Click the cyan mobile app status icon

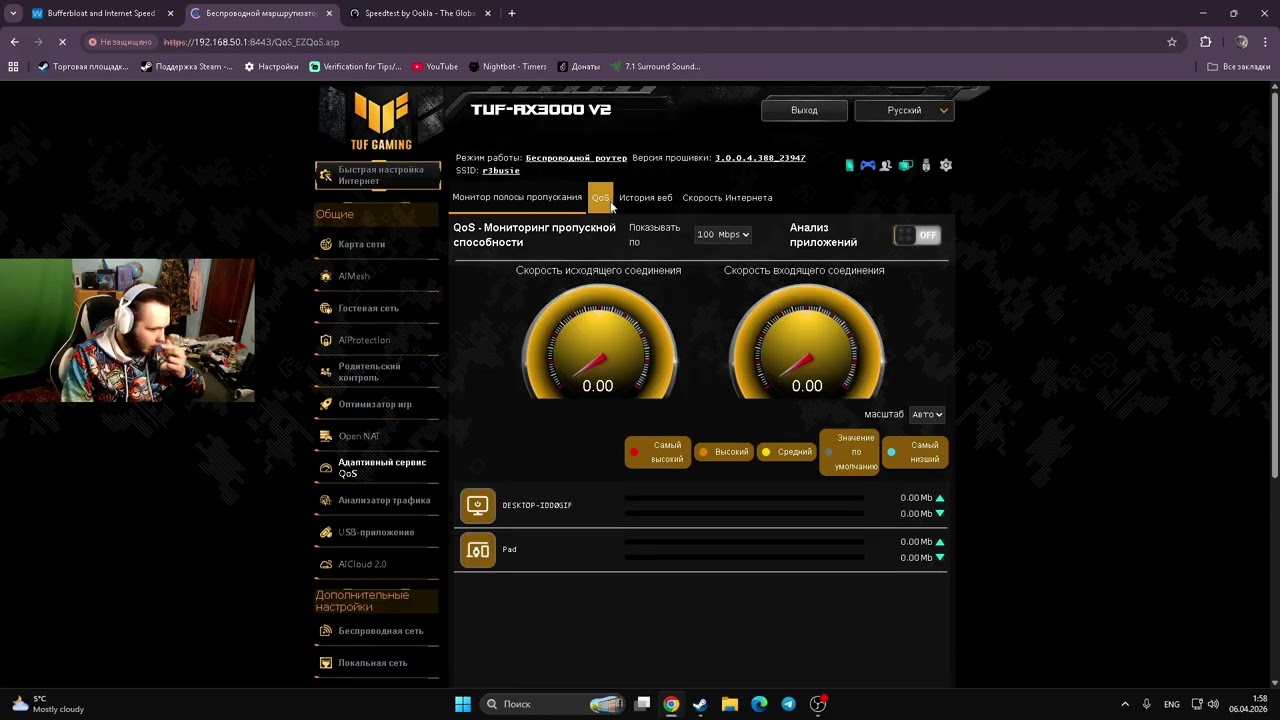click(850, 165)
